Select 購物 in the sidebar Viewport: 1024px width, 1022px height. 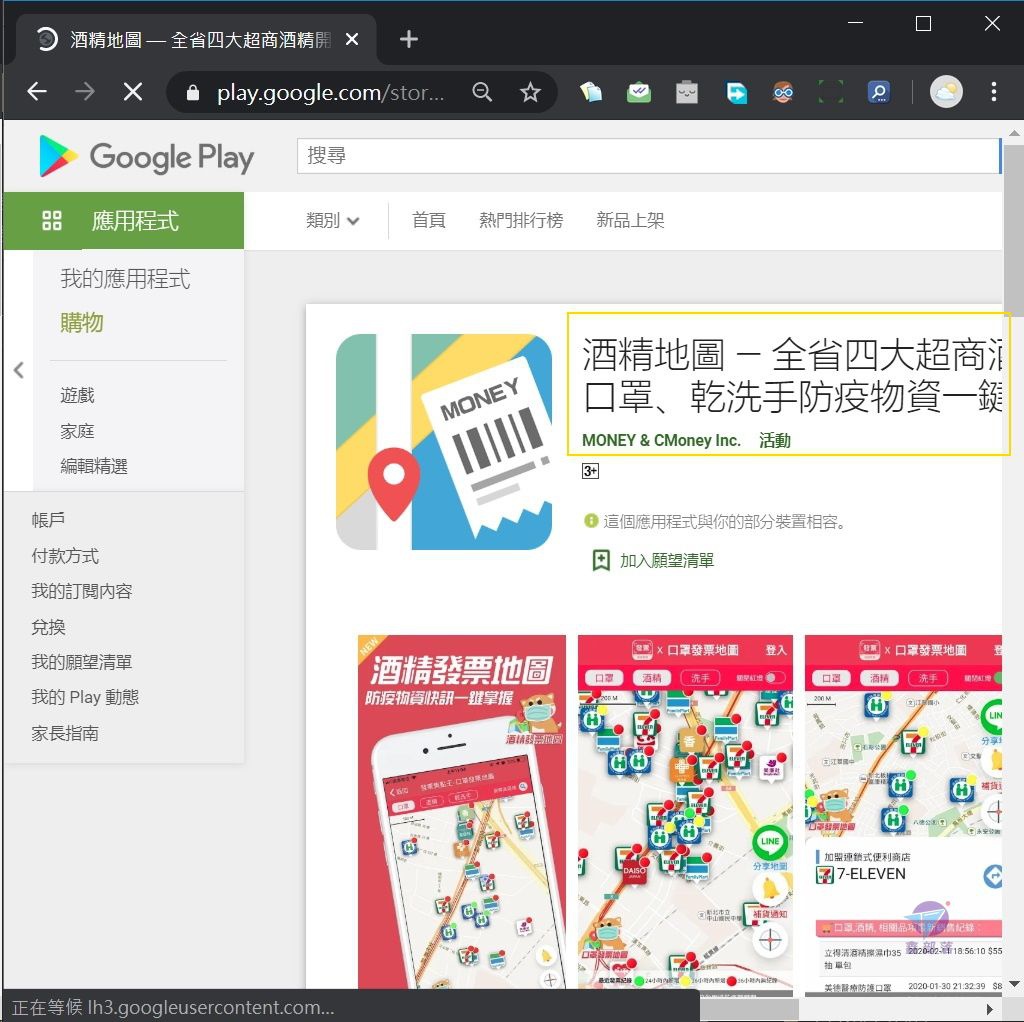click(82, 323)
